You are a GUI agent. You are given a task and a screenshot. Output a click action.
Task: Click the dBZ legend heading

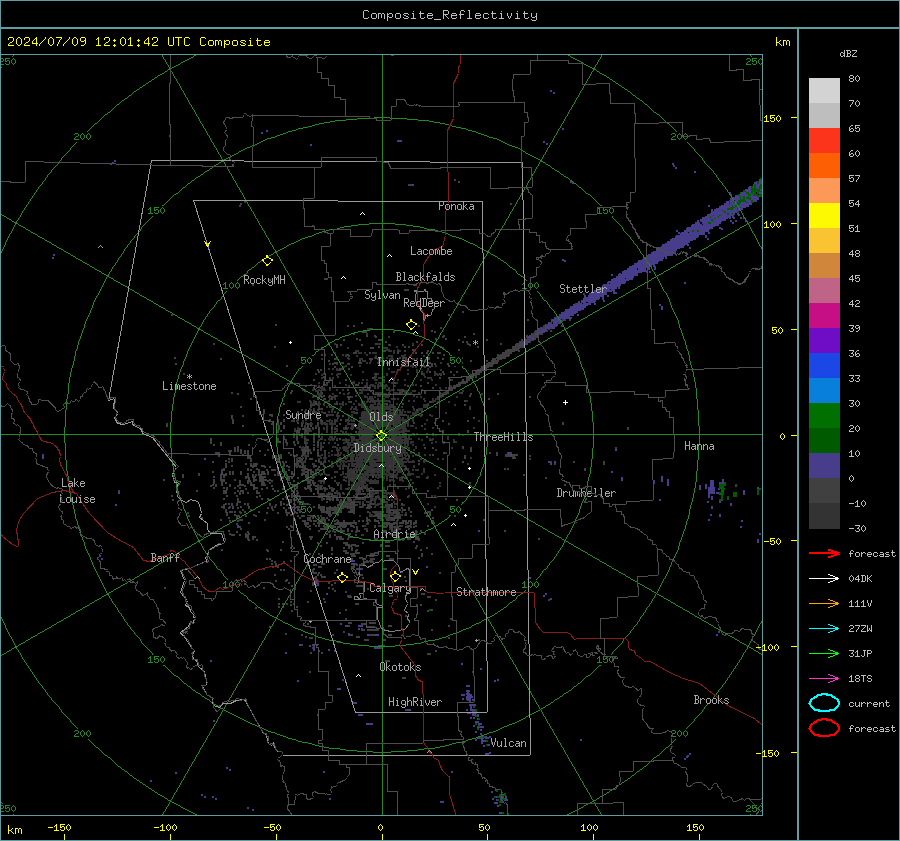click(x=848, y=53)
